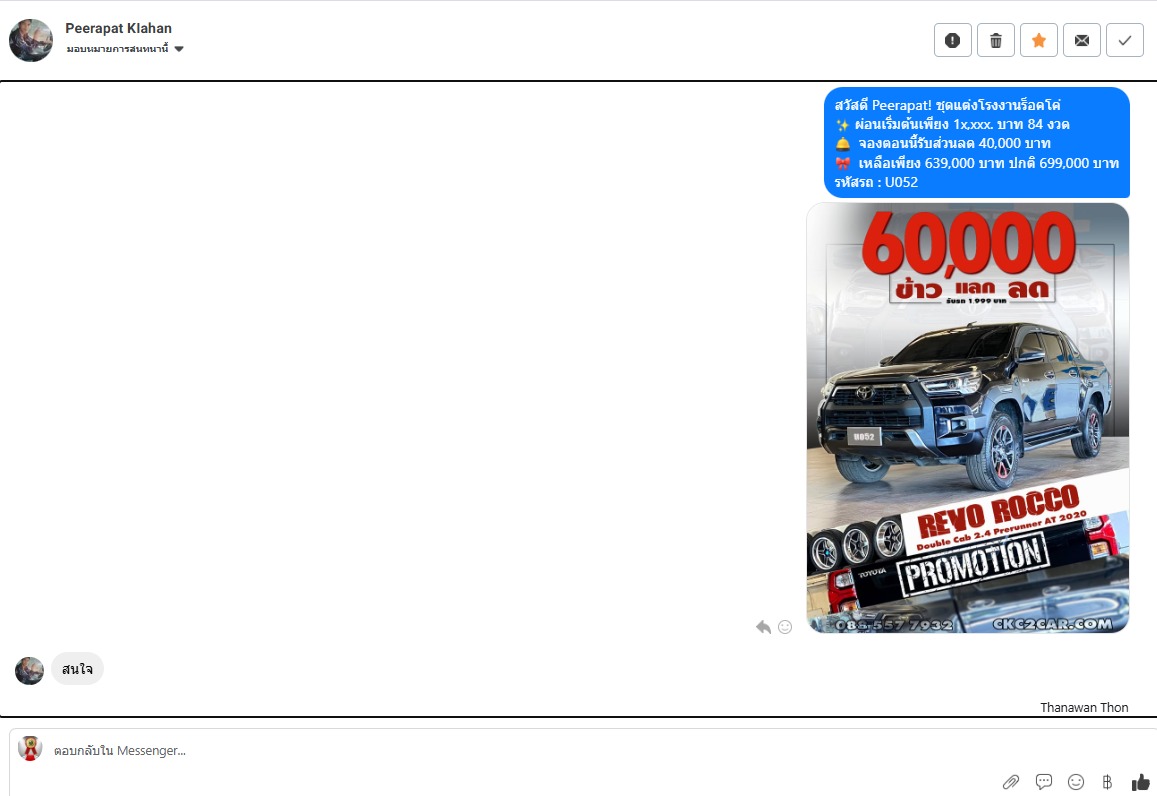Reply to the image message with arrow icon
The height and width of the screenshot is (796, 1157).
(x=763, y=626)
